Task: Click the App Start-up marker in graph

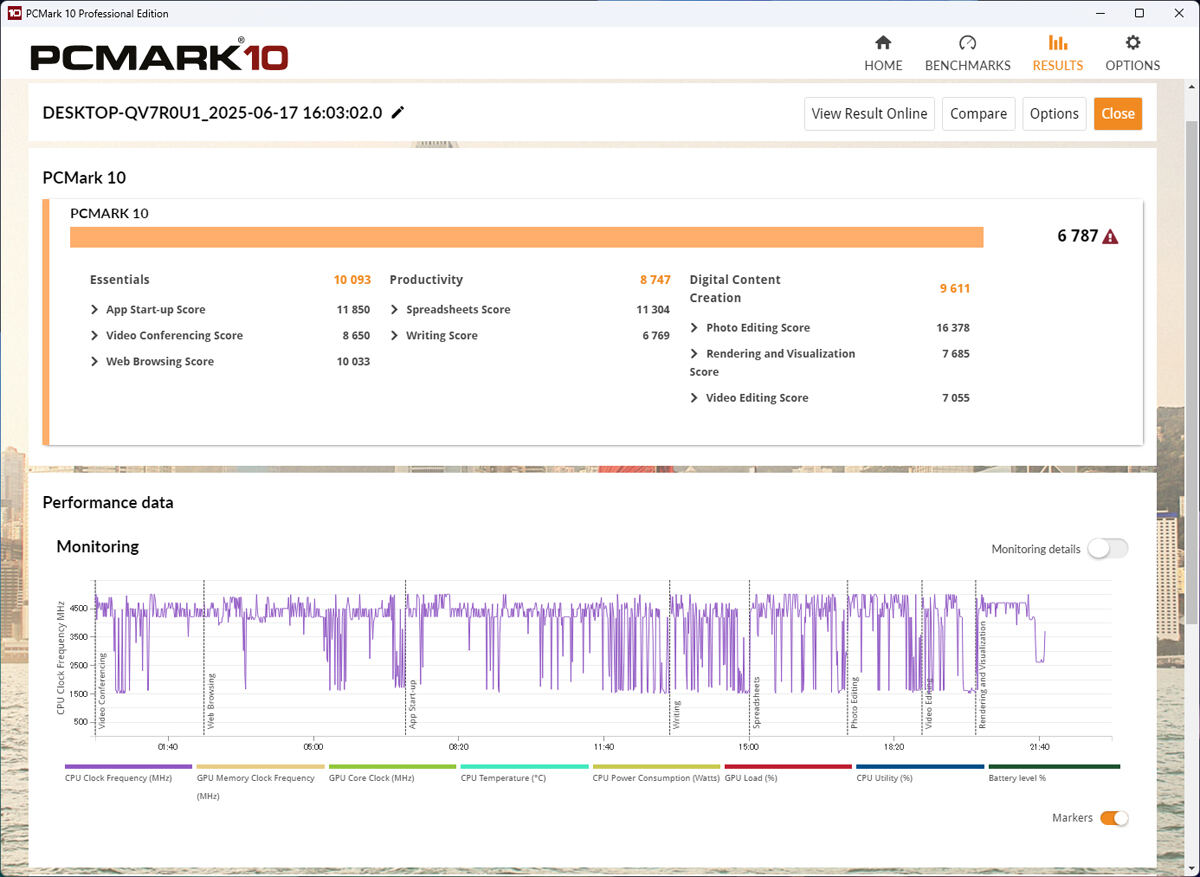Action: [x=411, y=703]
